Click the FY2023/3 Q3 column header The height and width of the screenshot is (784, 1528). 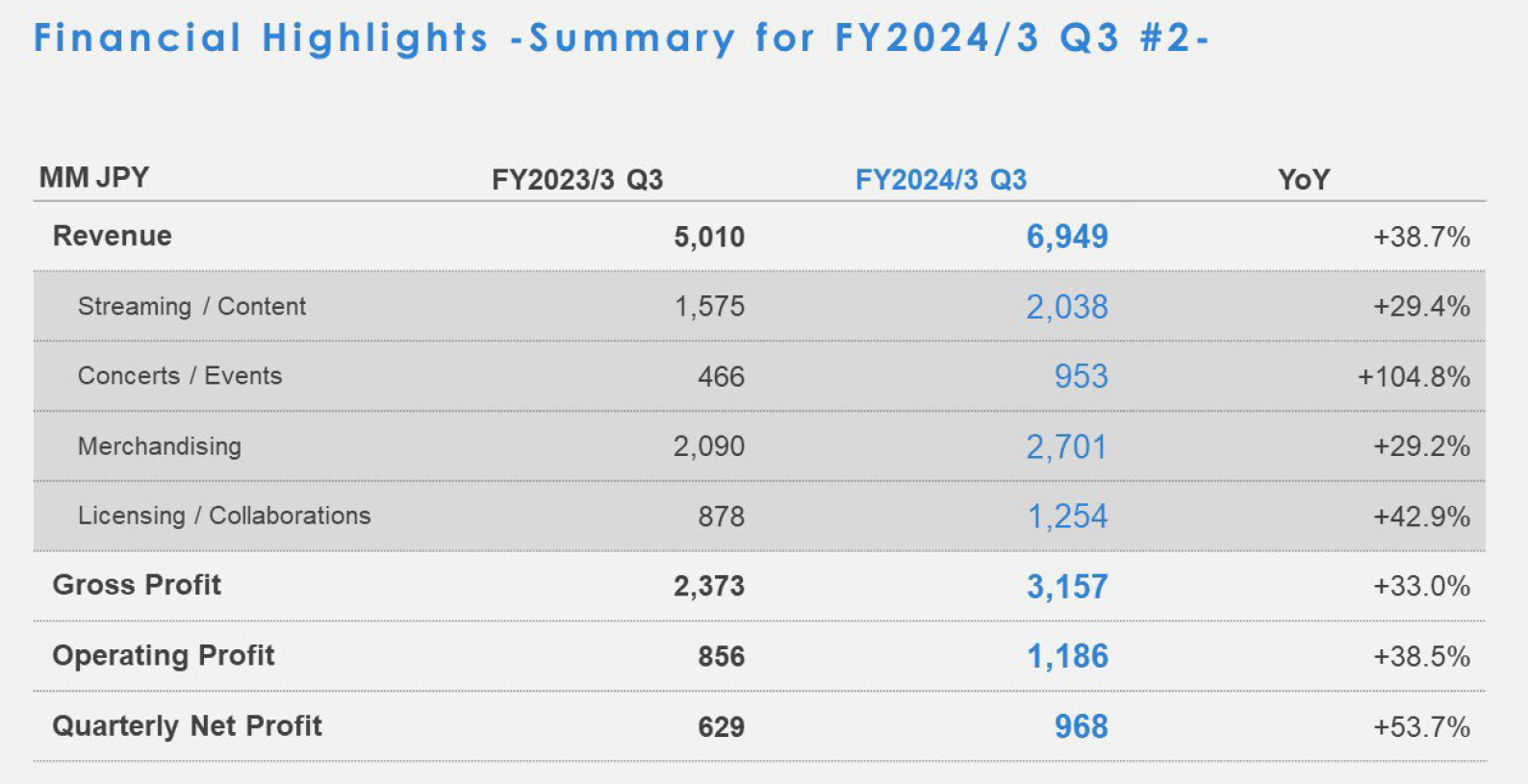point(577,180)
